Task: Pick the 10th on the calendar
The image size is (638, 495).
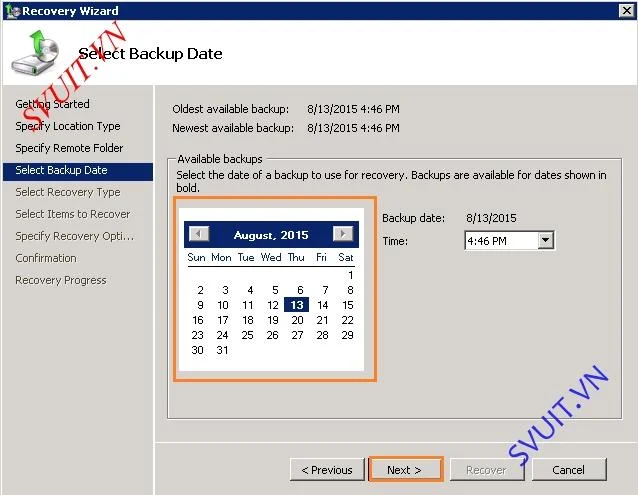Action: [x=223, y=305]
